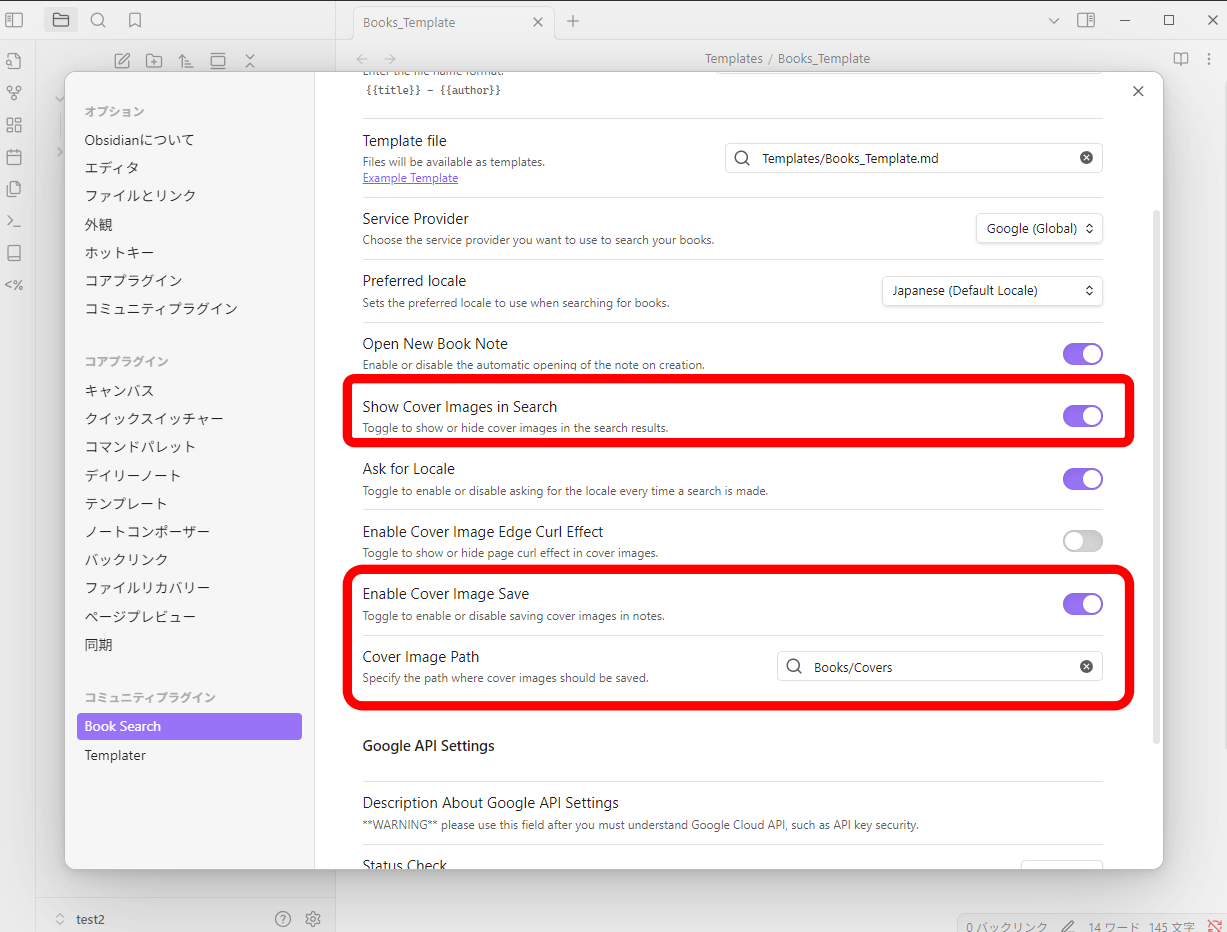Open デイリーノート plugin settings
The height and width of the screenshot is (932, 1227).
click(133, 475)
